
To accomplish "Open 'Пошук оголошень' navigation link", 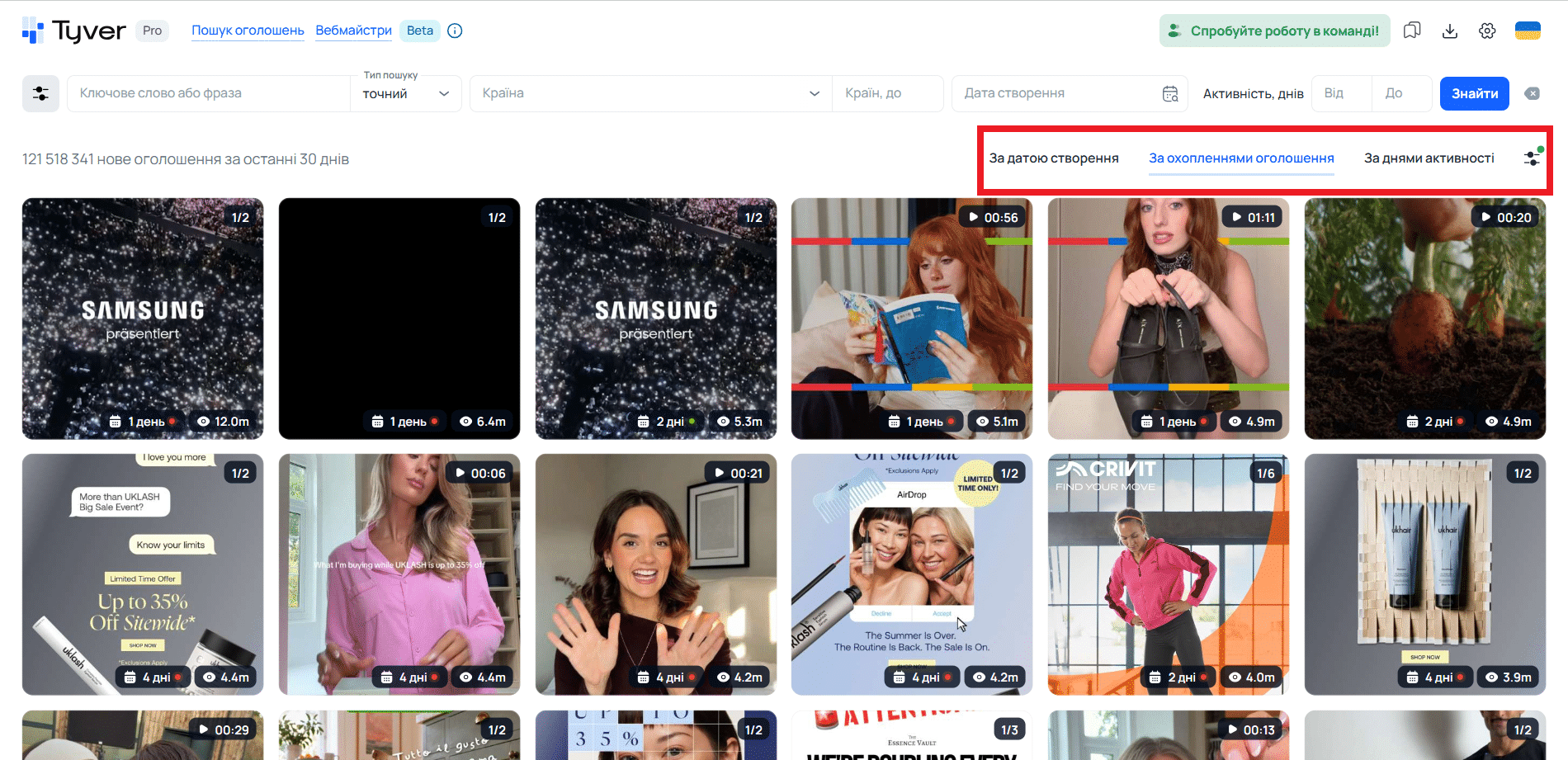I will tap(248, 31).
